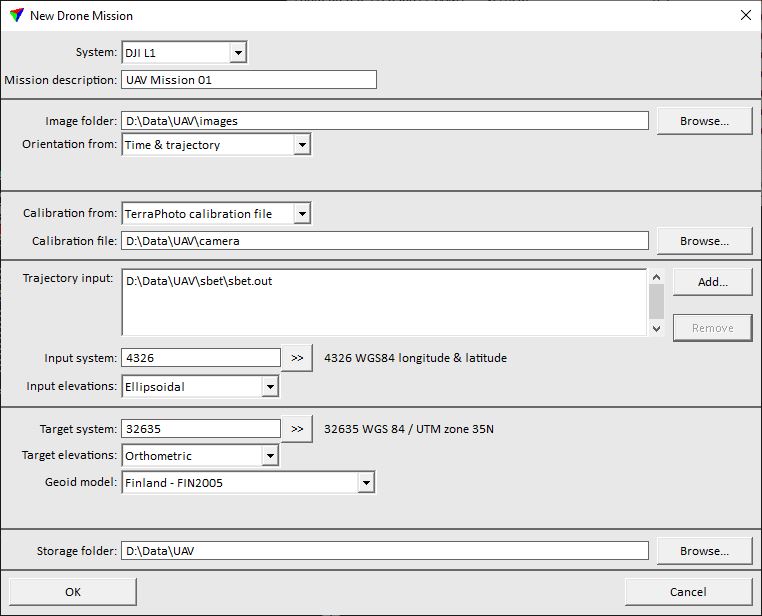Click the Mission description text field
This screenshot has height=616, width=762.
(248, 80)
